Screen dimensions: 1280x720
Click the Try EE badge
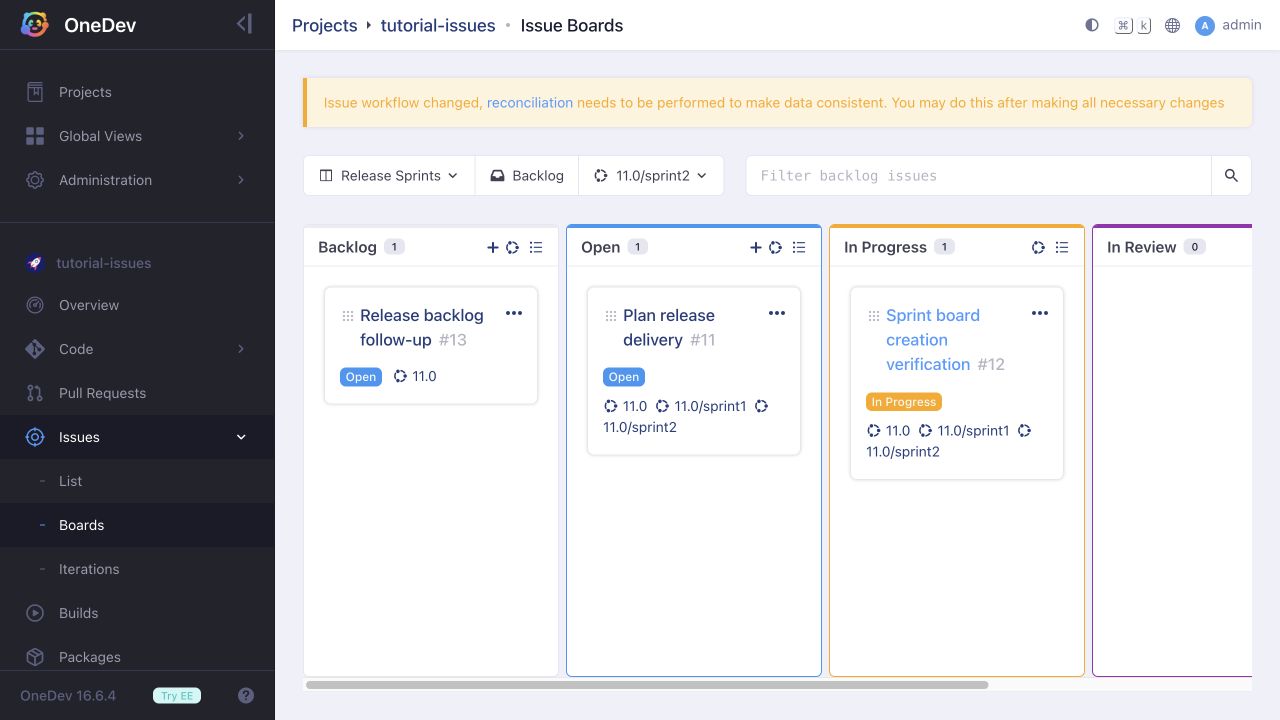177,696
